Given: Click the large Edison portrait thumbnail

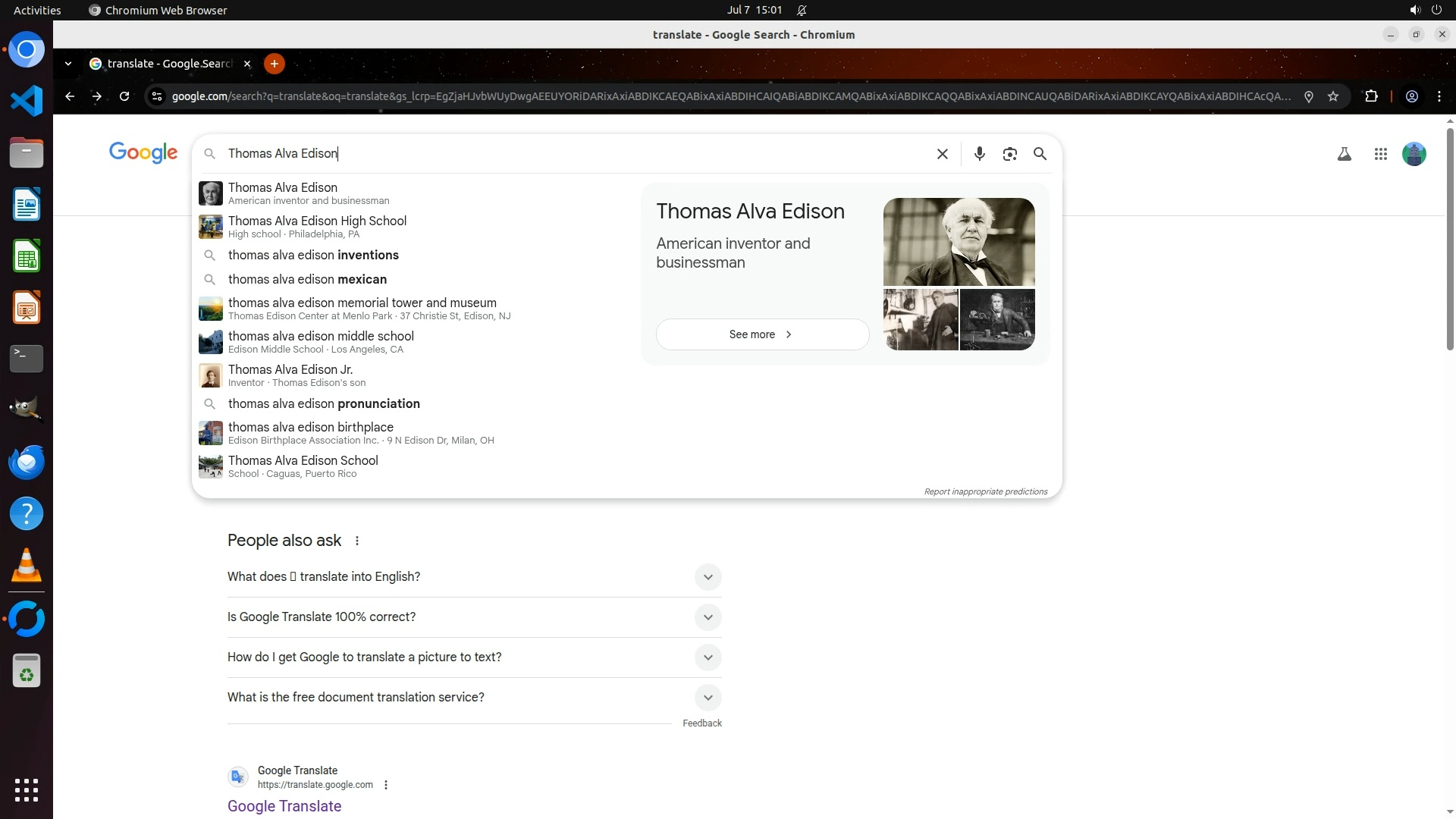Looking at the screenshot, I should [959, 242].
